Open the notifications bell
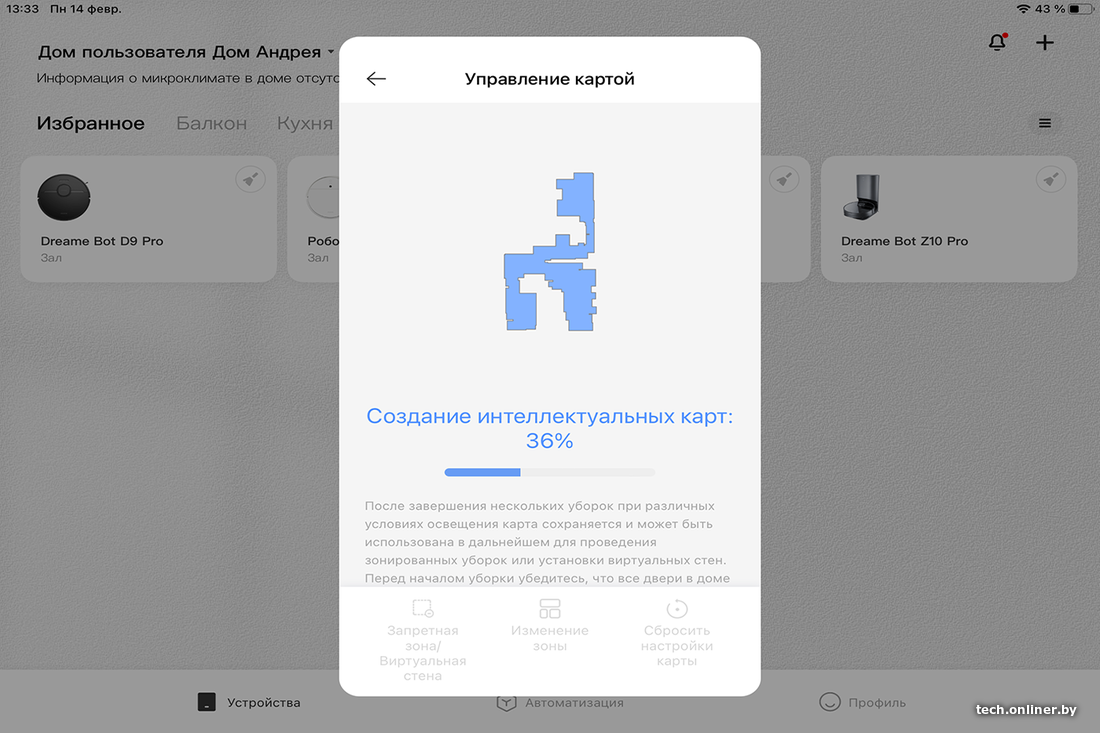This screenshot has width=1100, height=733. [997, 42]
